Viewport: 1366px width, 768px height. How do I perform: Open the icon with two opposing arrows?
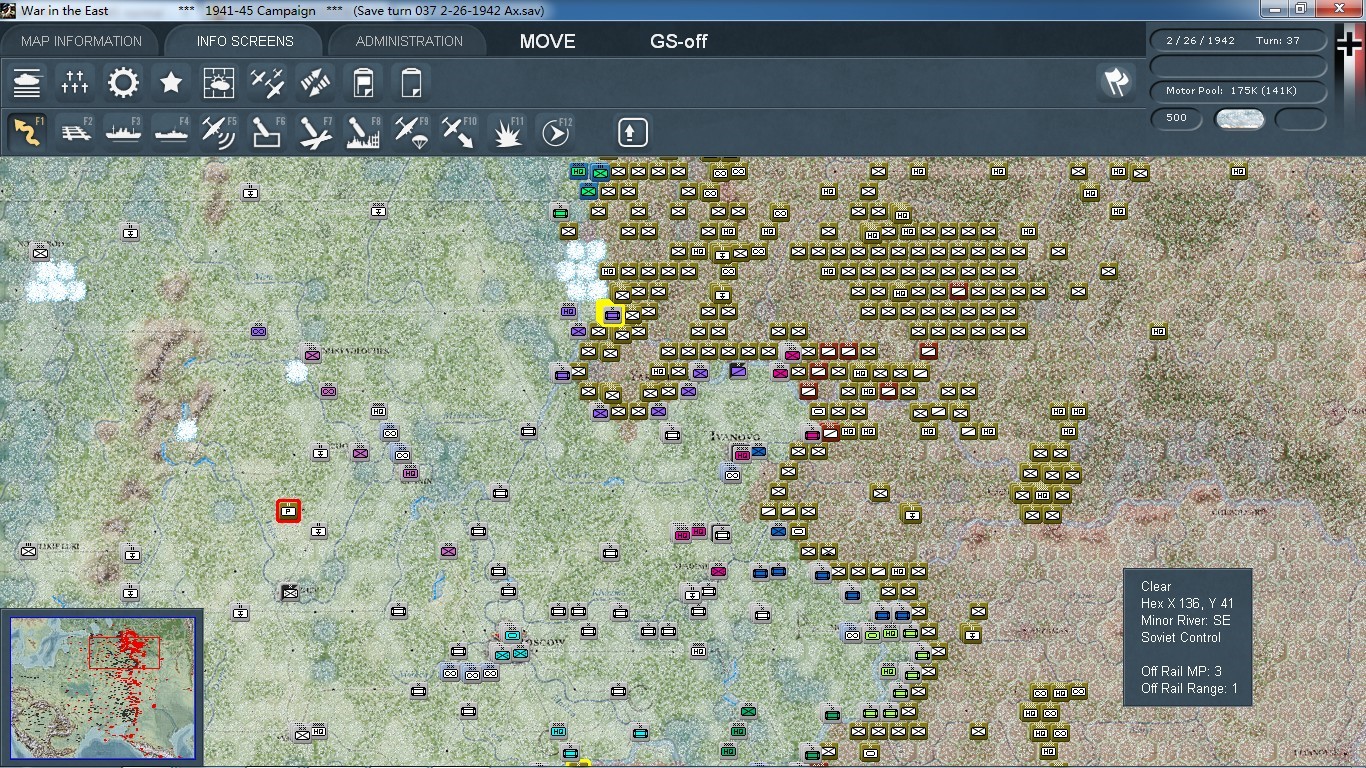[315, 82]
